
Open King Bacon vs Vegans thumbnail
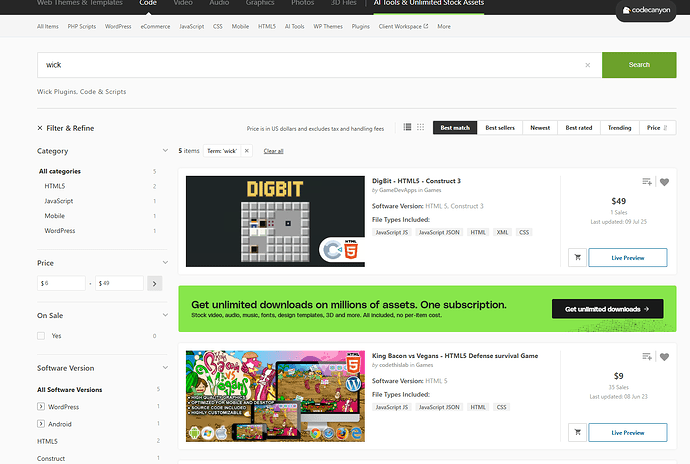point(275,396)
